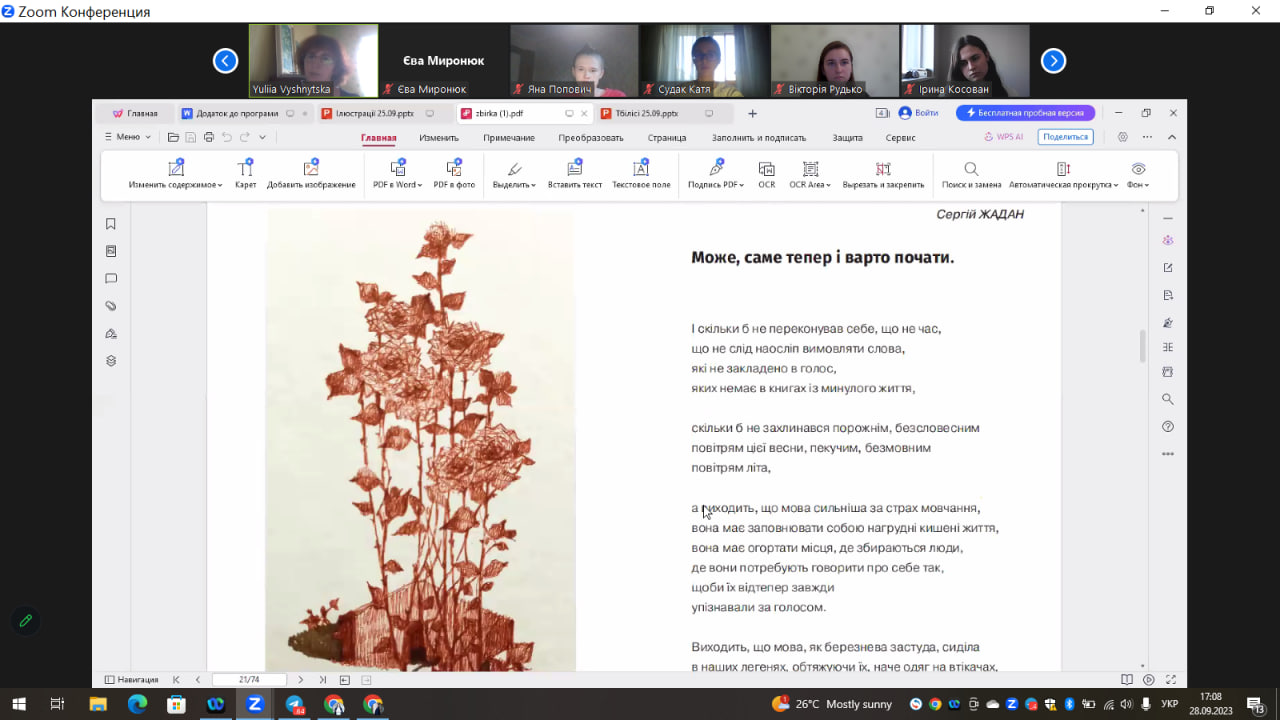
Task: Toggle reading mode book icon in status bar
Action: point(1127,680)
